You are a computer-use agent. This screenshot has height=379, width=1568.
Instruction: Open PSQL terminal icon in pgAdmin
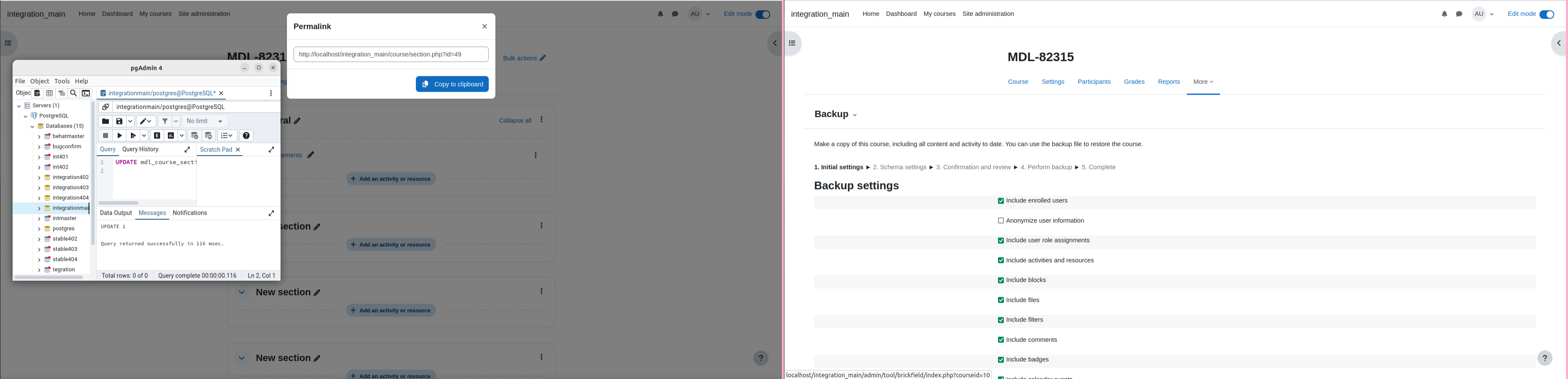tap(86, 93)
